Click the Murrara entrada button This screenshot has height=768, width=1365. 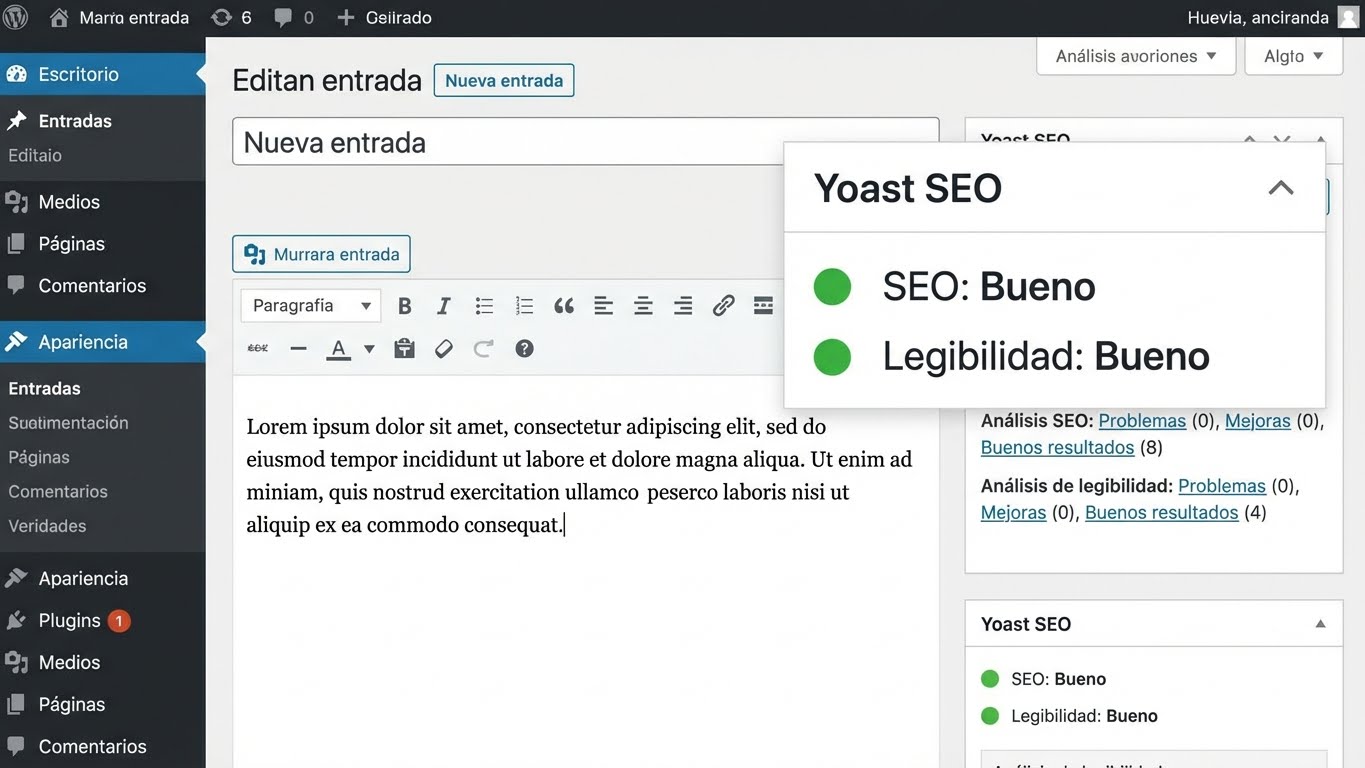pyautogui.click(x=321, y=254)
